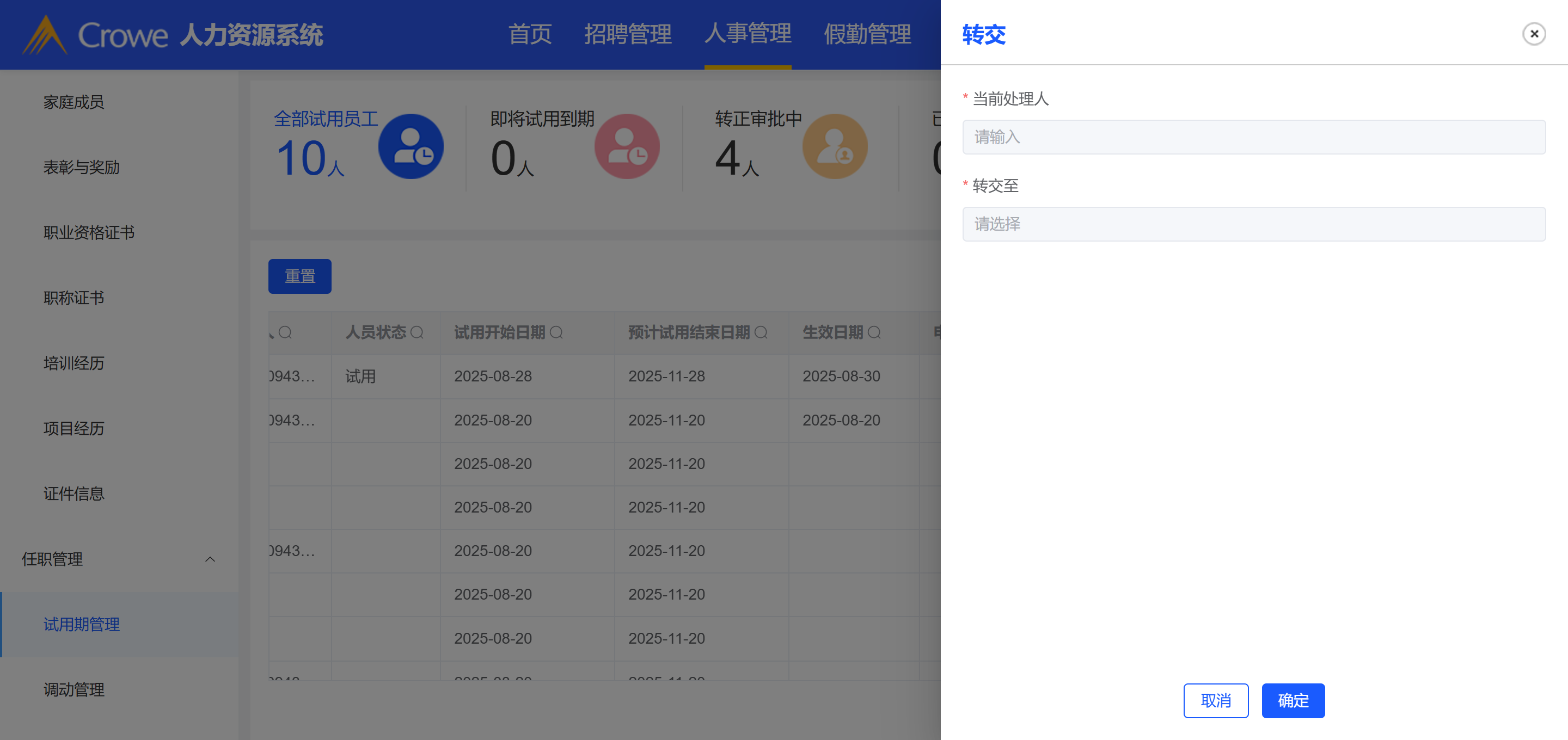Image resolution: width=1568 pixels, height=740 pixels.
Task: Click the blue 全部试用员工 user-clock icon
Action: (411, 147)
